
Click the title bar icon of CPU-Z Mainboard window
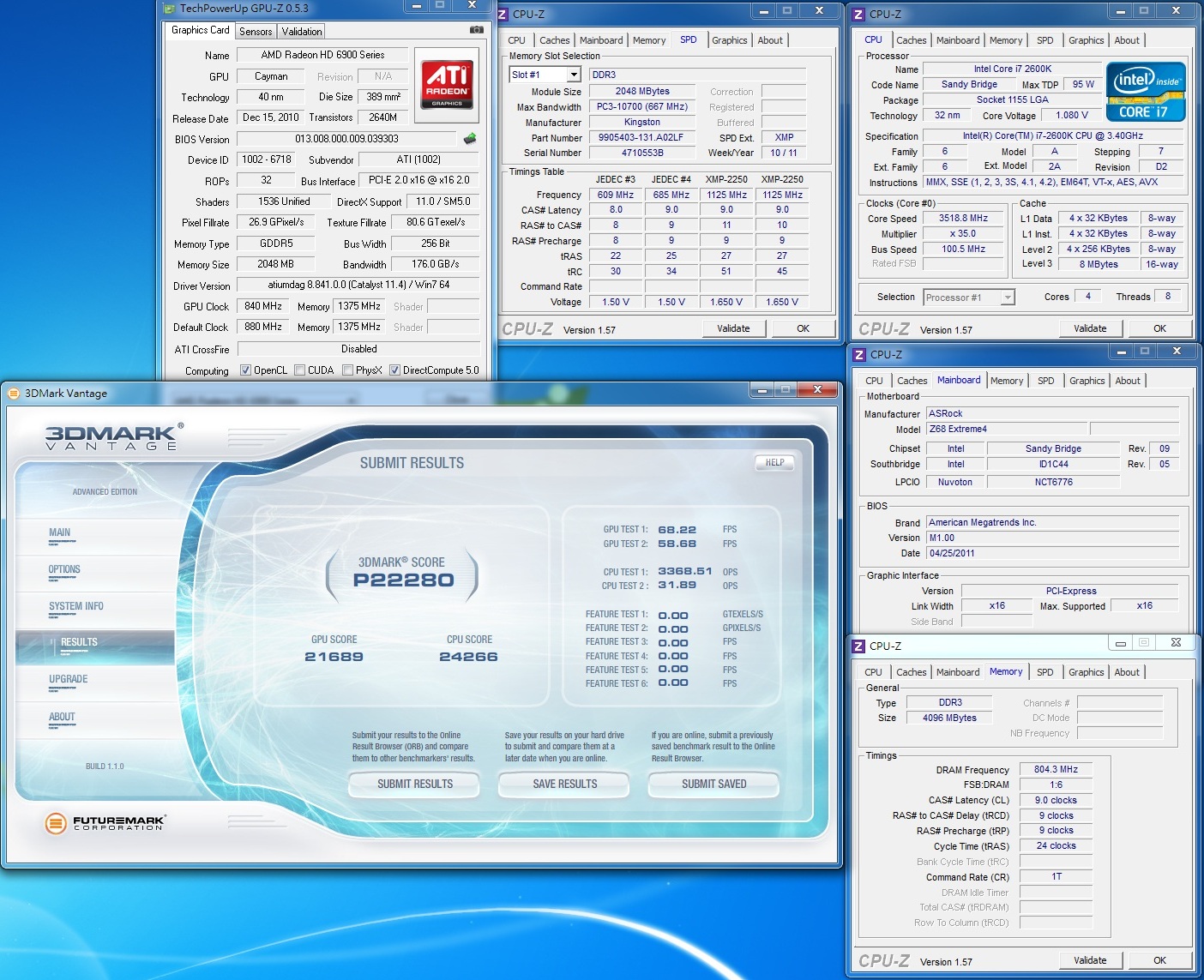[859, 354]
